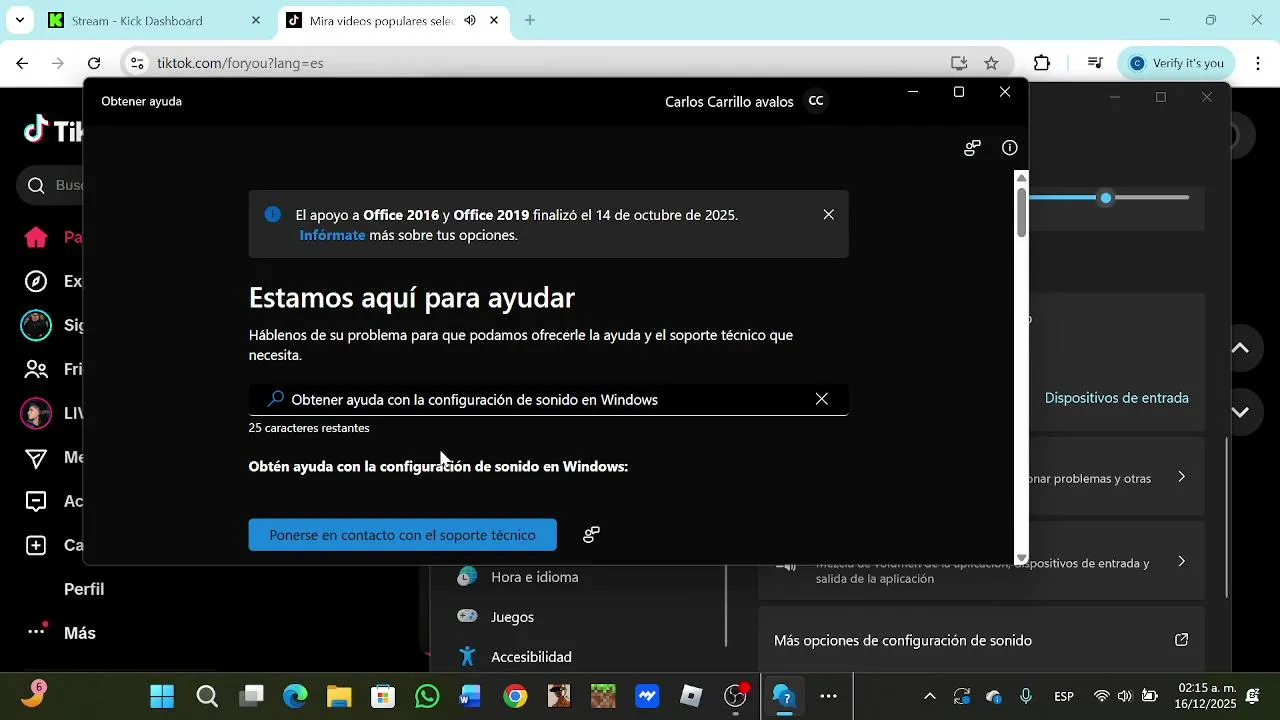Click Ponerse en contacto con el soporte técnico
Image resolution: width=1280 pixels, height=720 pixels.
click(402, 535)
